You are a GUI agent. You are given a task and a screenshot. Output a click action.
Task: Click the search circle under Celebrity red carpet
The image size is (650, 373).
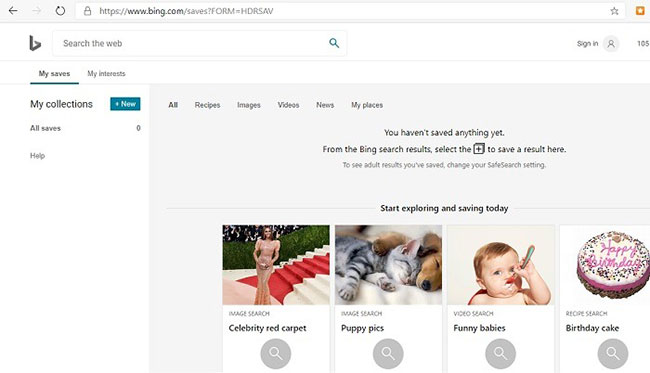276,354
